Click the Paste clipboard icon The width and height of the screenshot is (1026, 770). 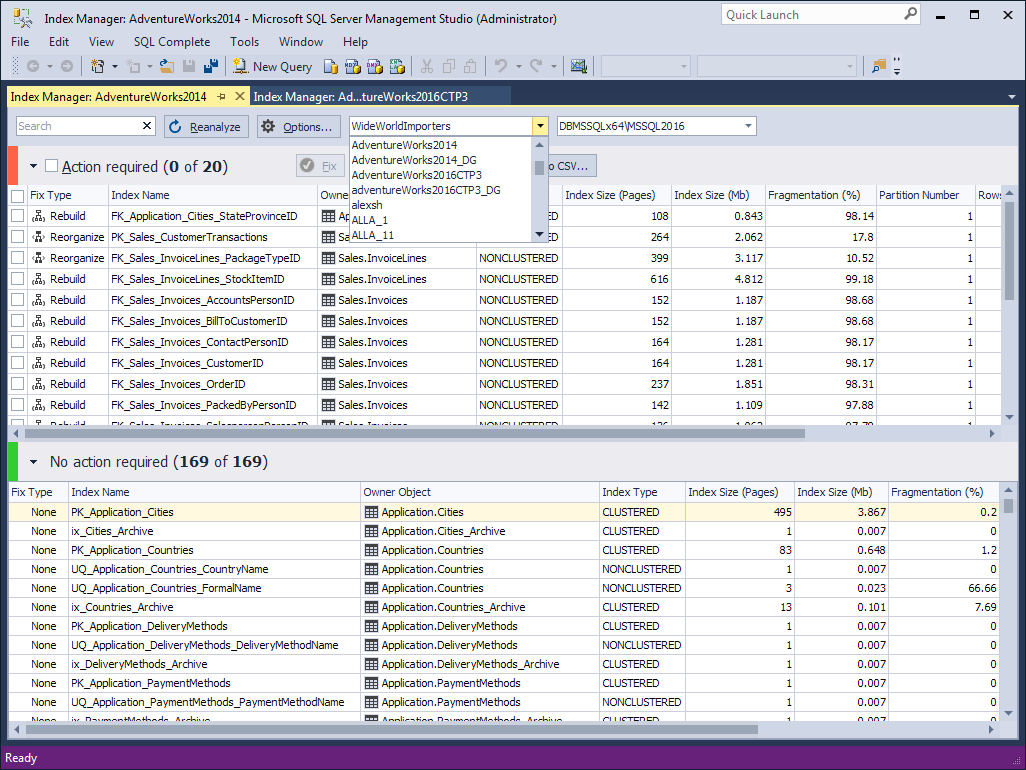pyautogui.click(x=470, y=66)
